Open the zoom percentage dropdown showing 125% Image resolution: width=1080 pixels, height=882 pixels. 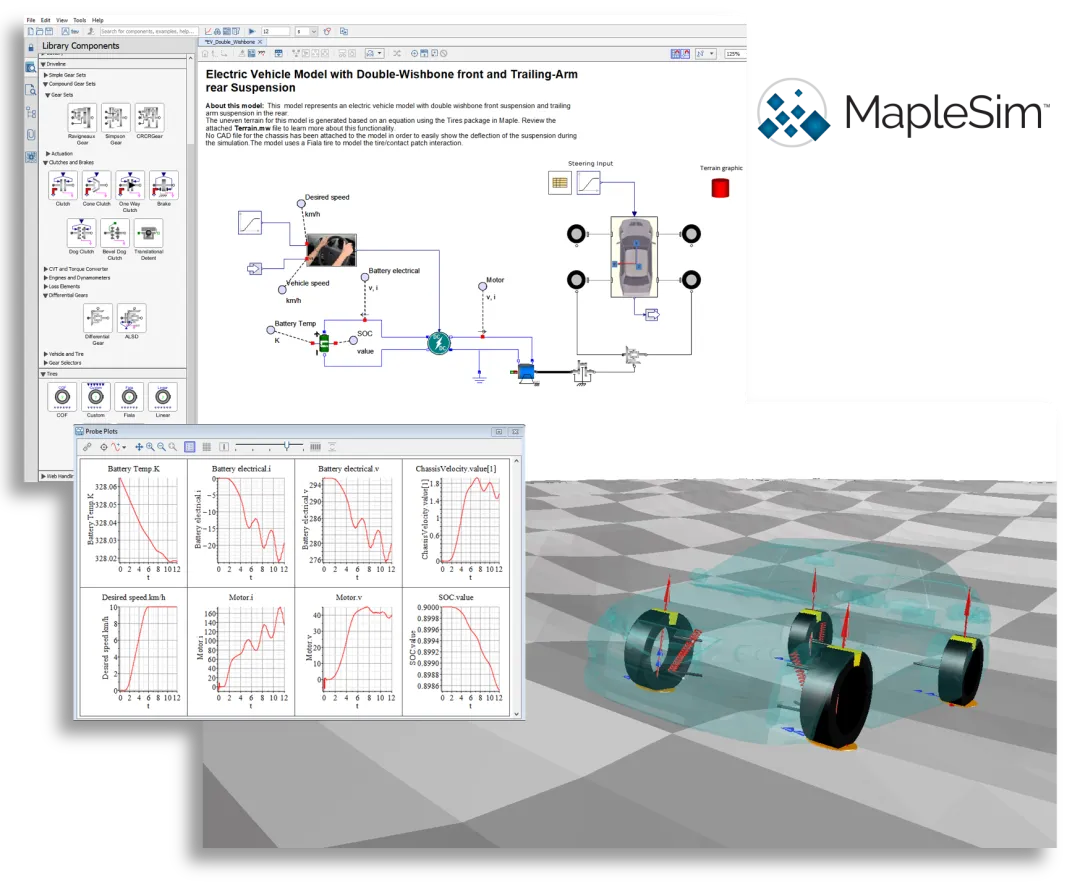(x=735, y=53)
